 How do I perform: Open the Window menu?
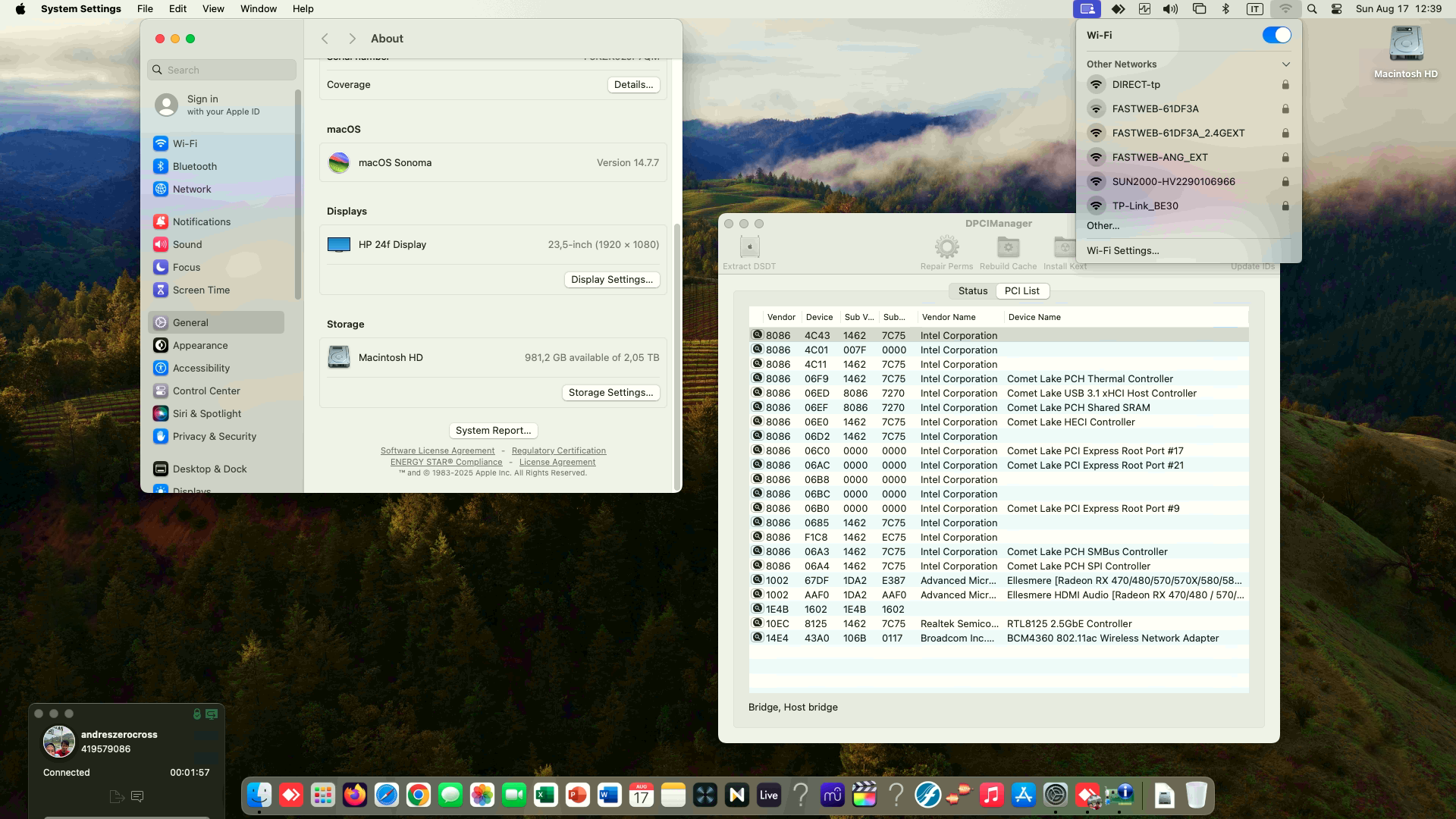pos(259,9)
